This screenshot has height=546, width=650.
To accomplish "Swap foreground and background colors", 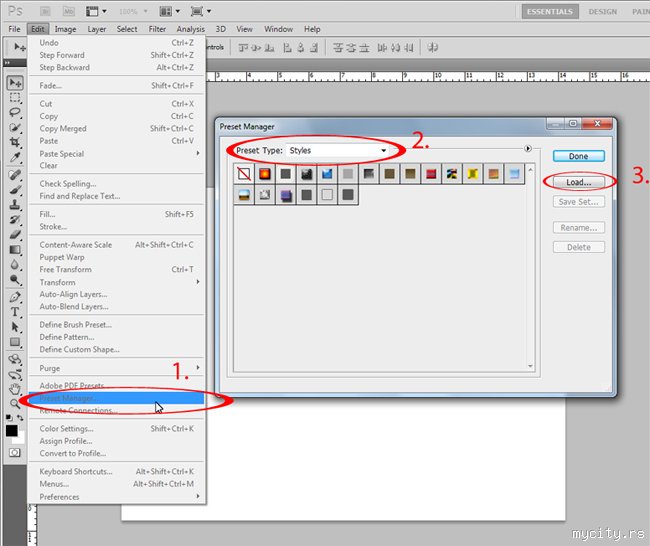I will click(x=20, y=417).
